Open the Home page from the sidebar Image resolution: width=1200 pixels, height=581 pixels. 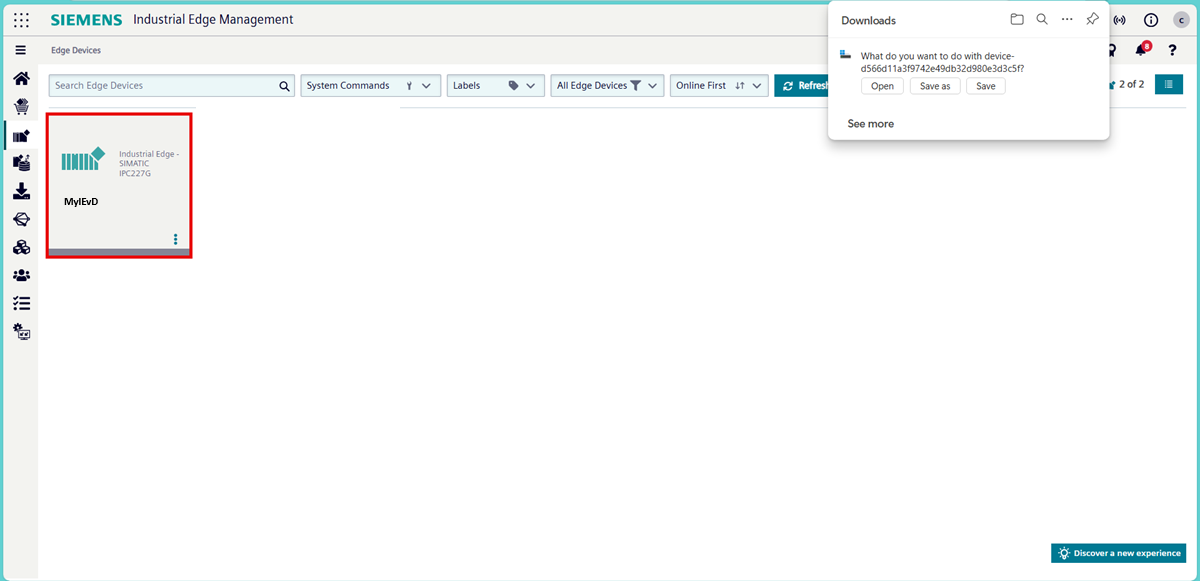point(20,78)
